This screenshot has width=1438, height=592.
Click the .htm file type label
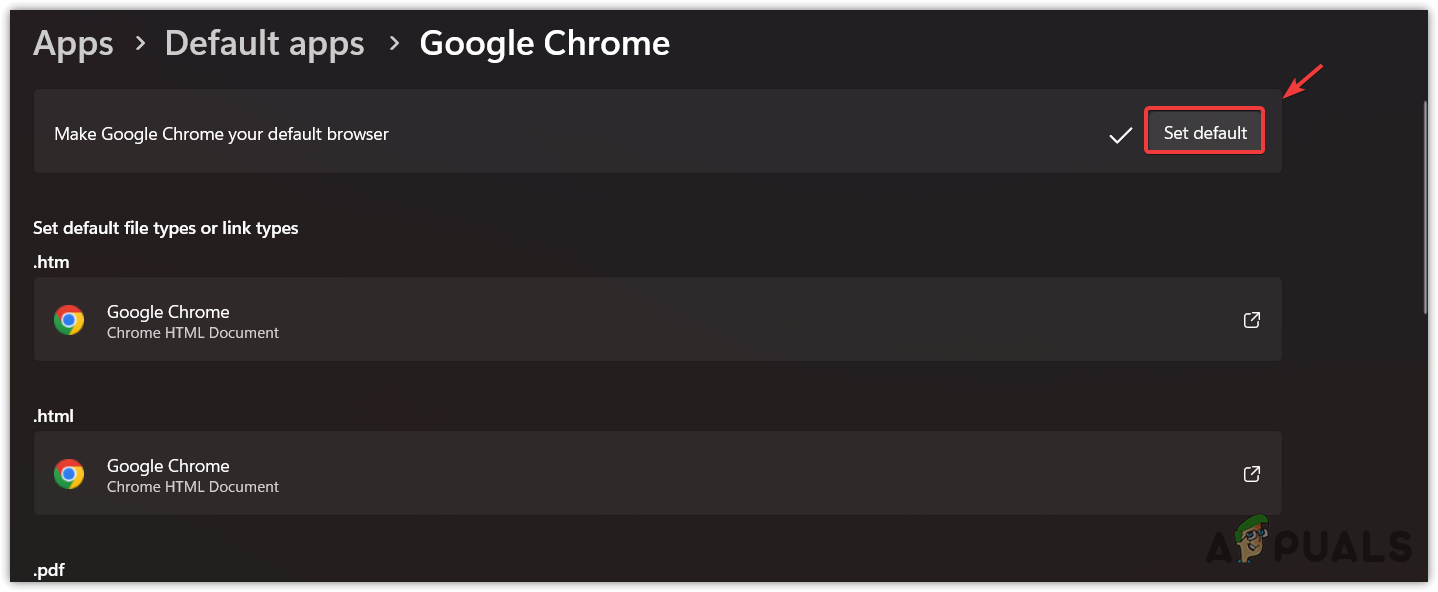(x=51, y=262)
